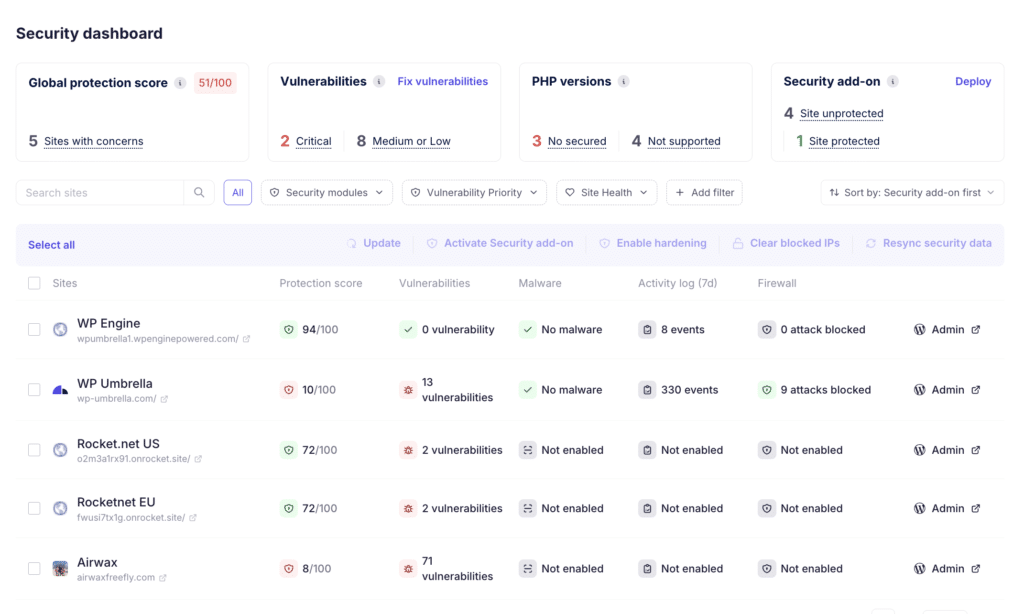Focus the Search sites input field
The image size is (1024, 614).
point(100,193)
